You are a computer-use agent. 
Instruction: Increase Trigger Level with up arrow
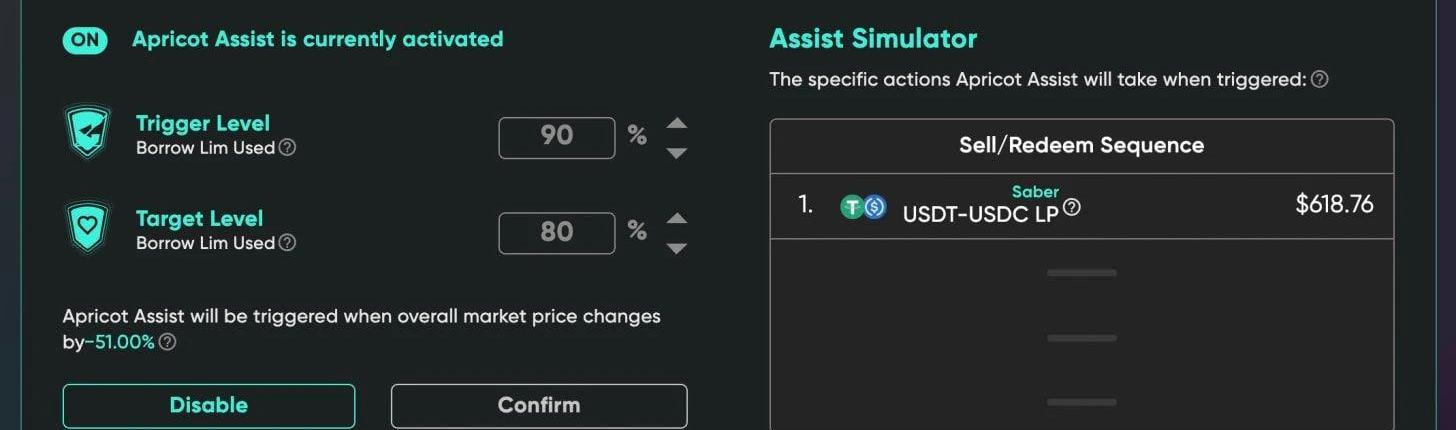tap(677, 123)
